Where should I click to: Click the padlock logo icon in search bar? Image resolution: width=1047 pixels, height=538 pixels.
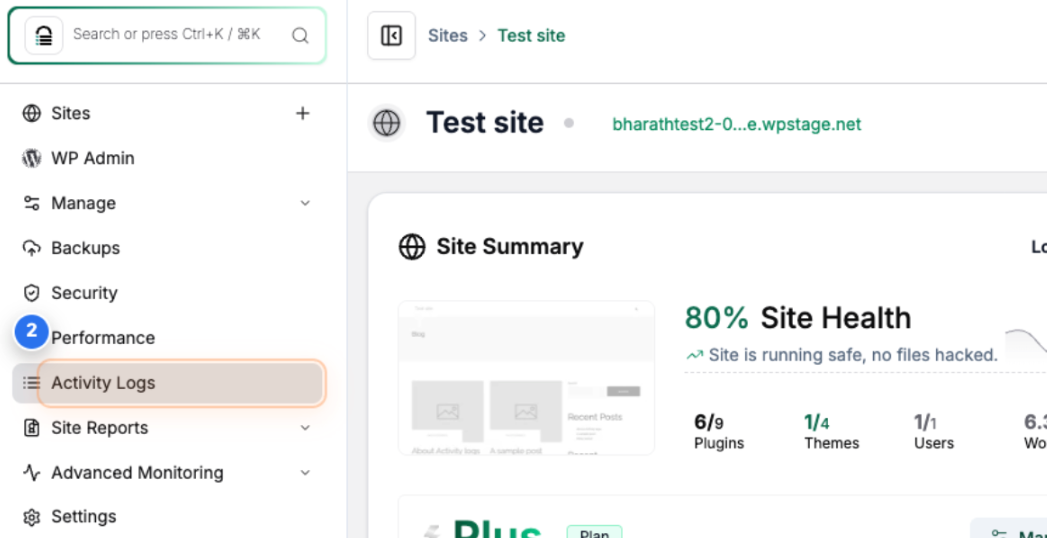click(44, 35)
